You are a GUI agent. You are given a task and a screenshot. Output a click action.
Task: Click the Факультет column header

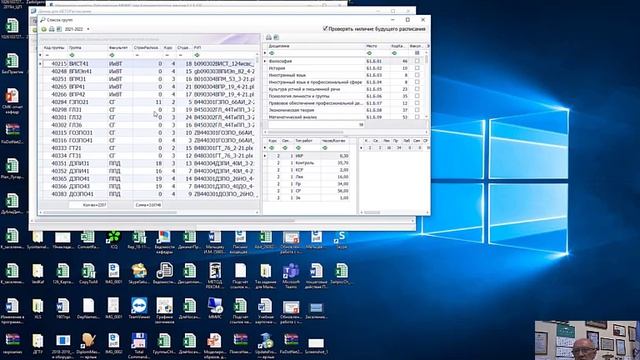pyautogui.click(x=119, y=48)
